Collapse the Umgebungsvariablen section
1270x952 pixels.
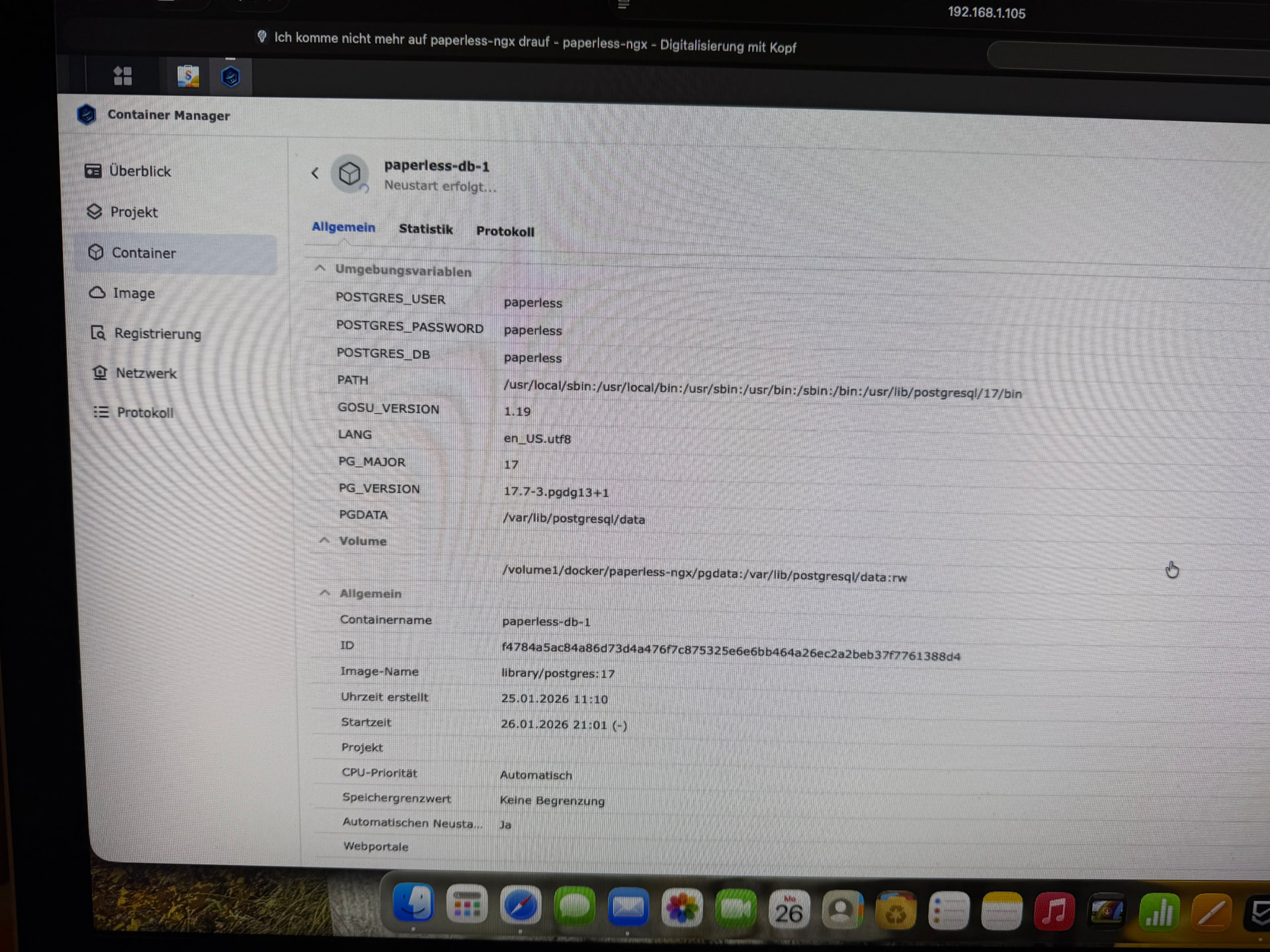[x=320, y=268]
